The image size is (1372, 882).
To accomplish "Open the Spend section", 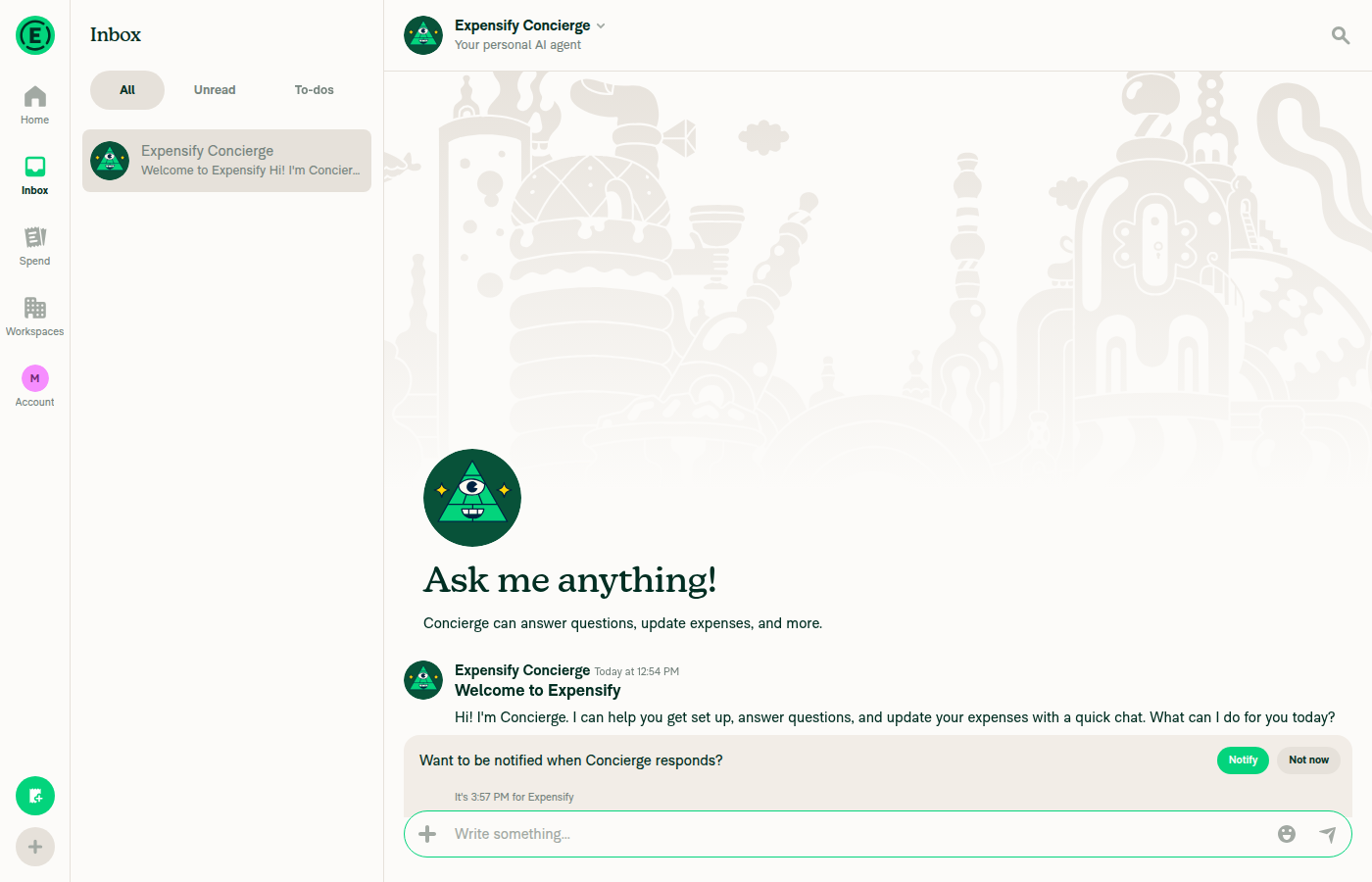I will tap(35, 247).
